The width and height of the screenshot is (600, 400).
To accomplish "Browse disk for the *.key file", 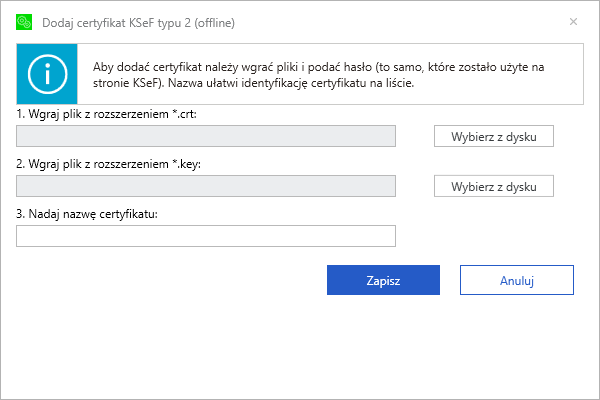I will (494, 186).
